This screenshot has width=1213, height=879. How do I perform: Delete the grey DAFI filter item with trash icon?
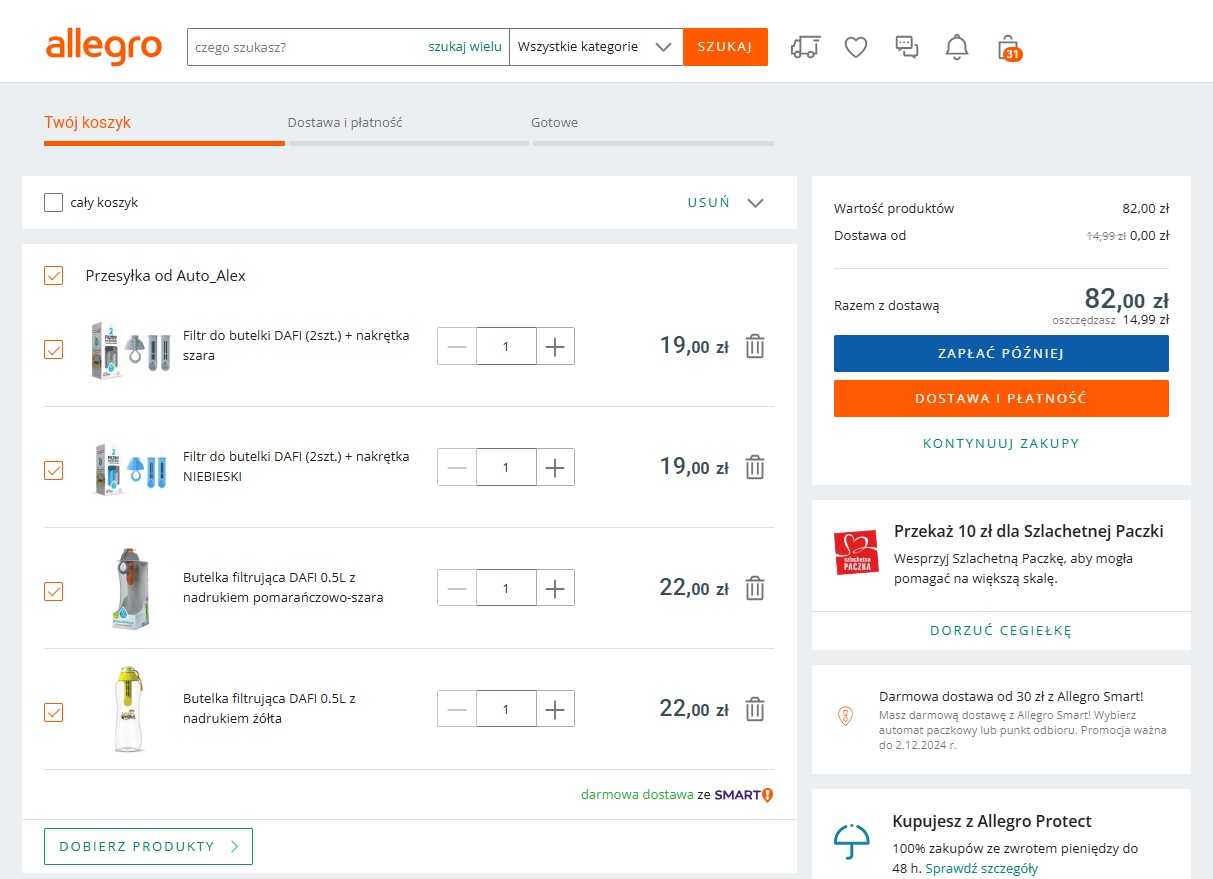(755, 346)
